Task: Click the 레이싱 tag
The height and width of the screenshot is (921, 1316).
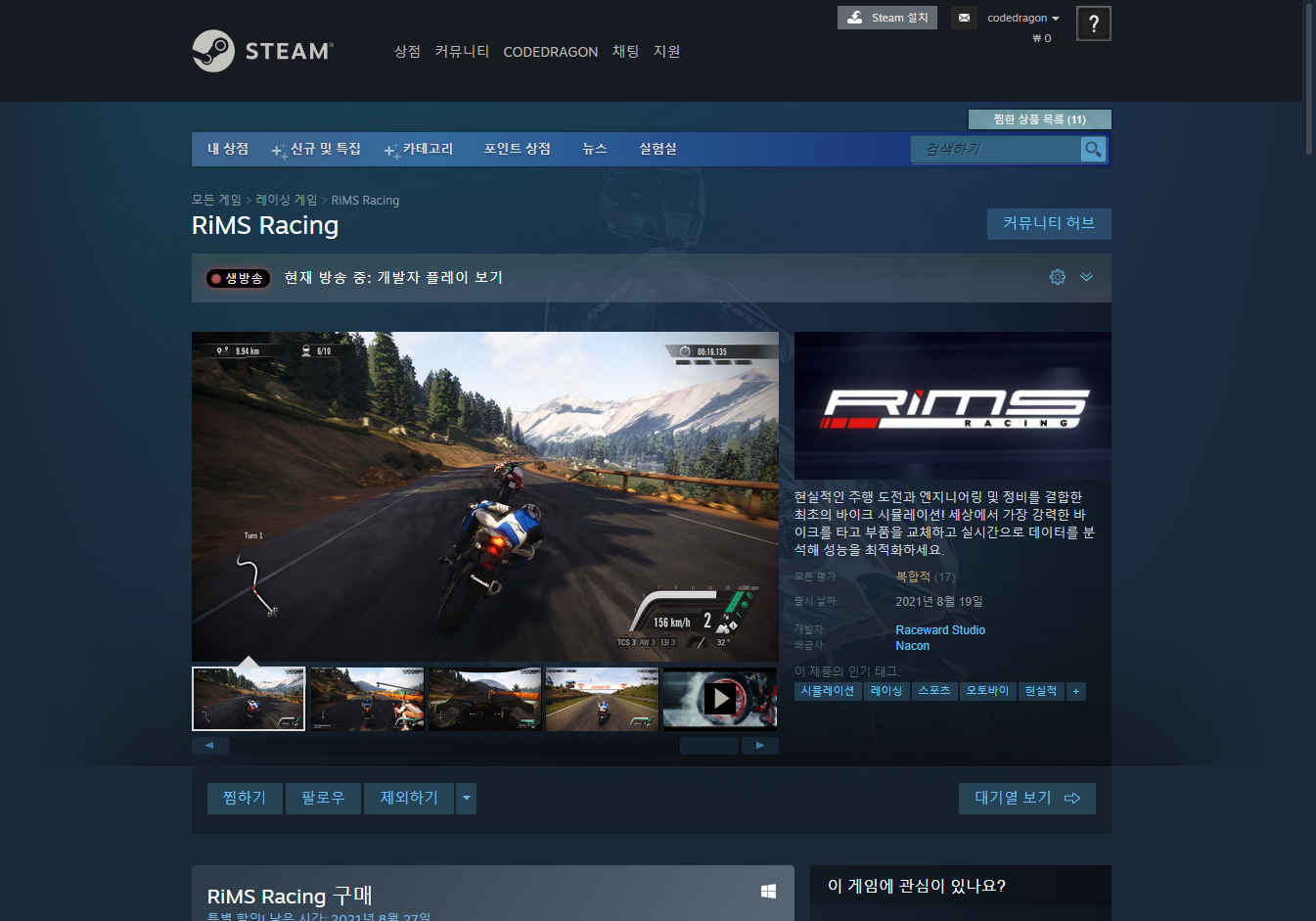Action: [x=886, y=691]
